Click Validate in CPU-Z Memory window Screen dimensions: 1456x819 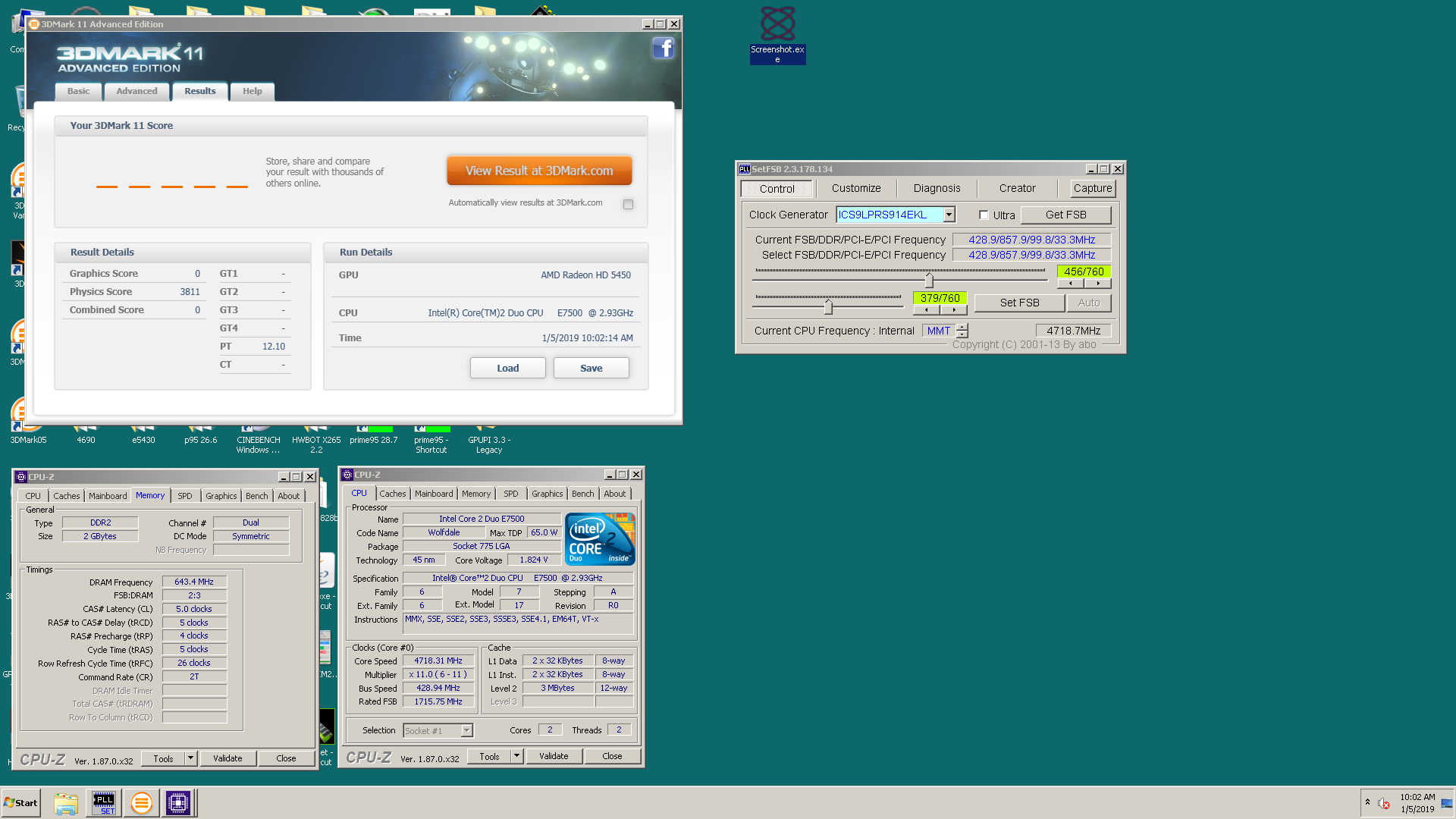click(227, 758)
